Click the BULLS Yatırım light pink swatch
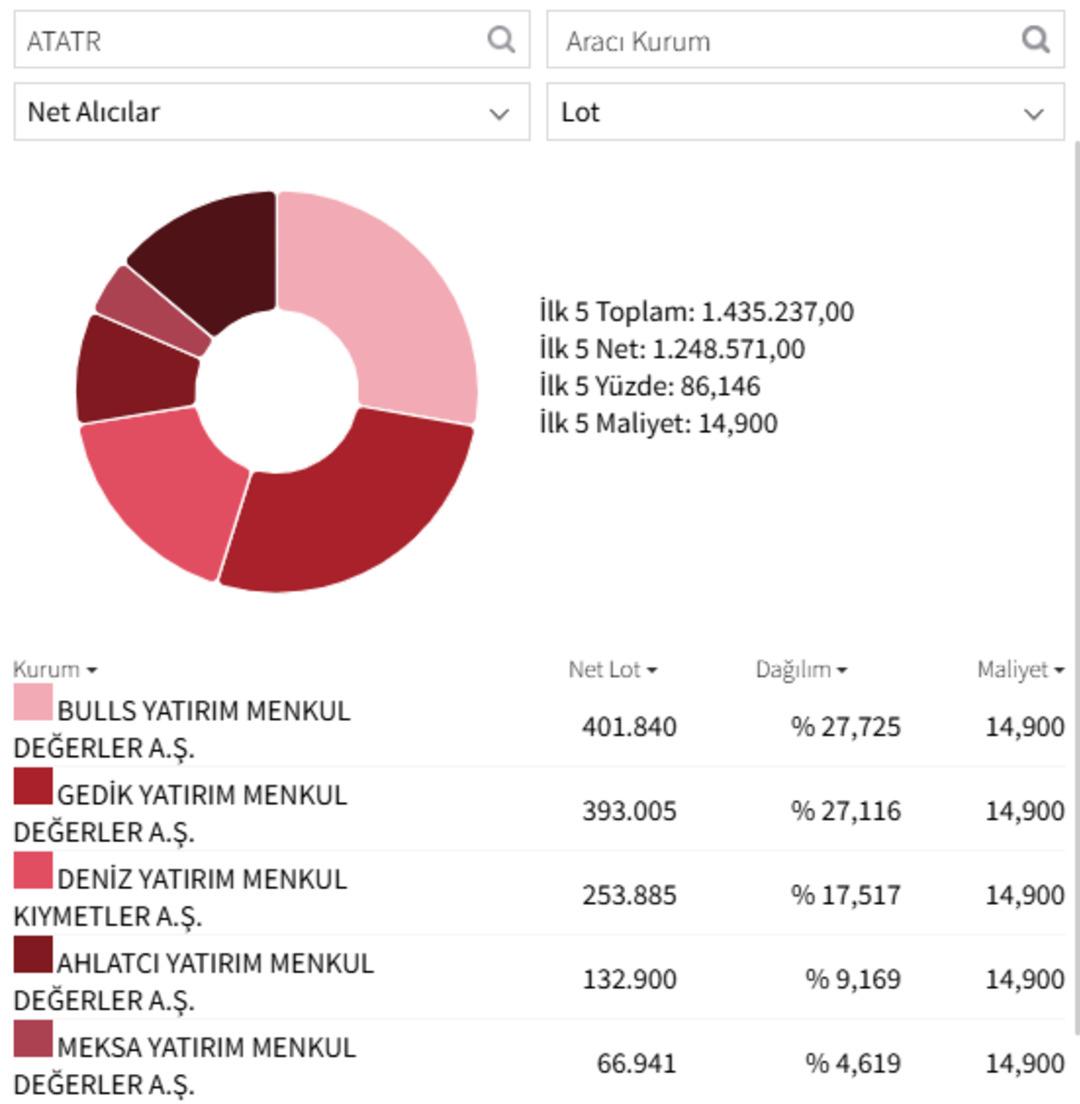 33,702
